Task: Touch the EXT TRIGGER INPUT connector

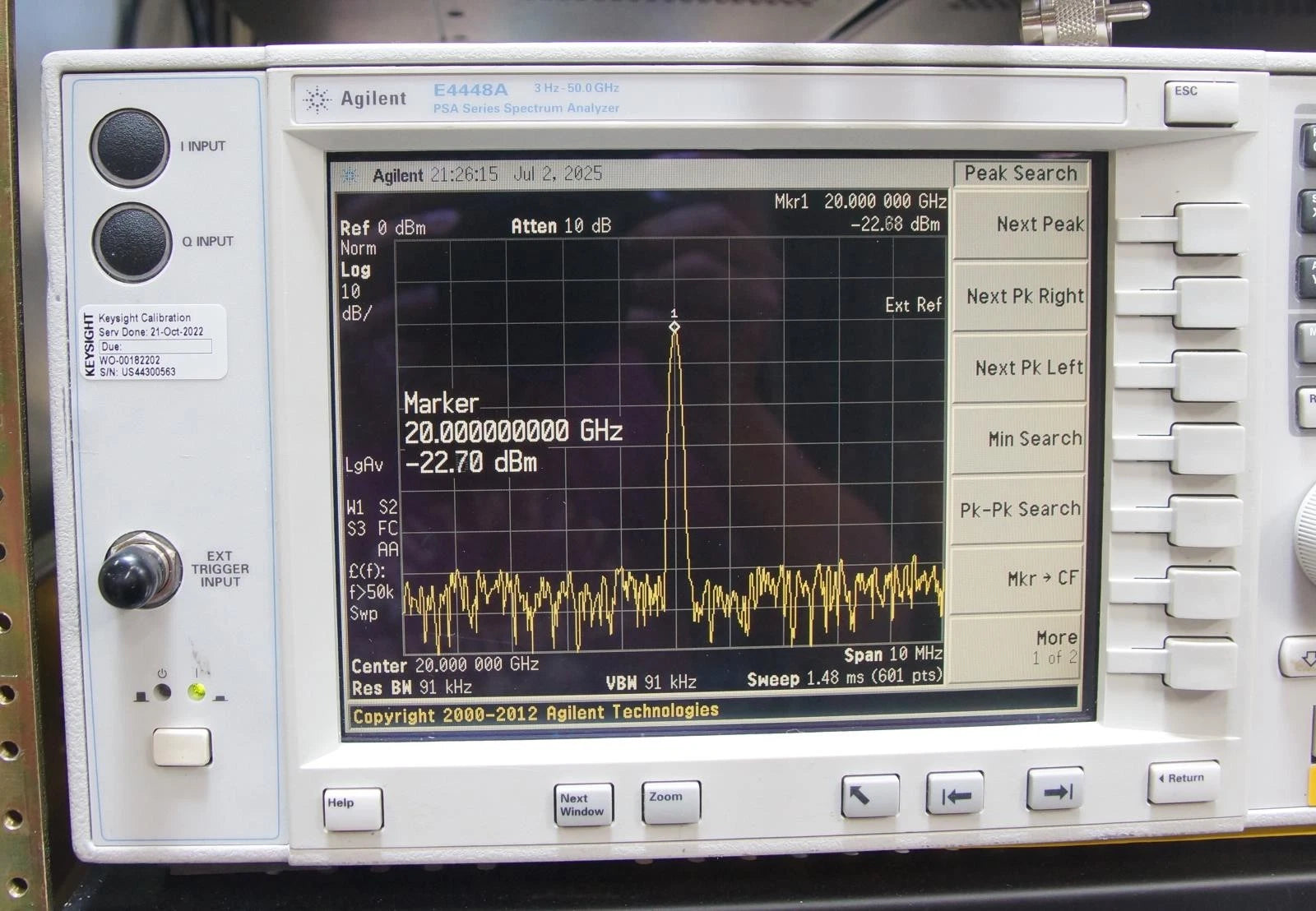Action: click(138, 571)
